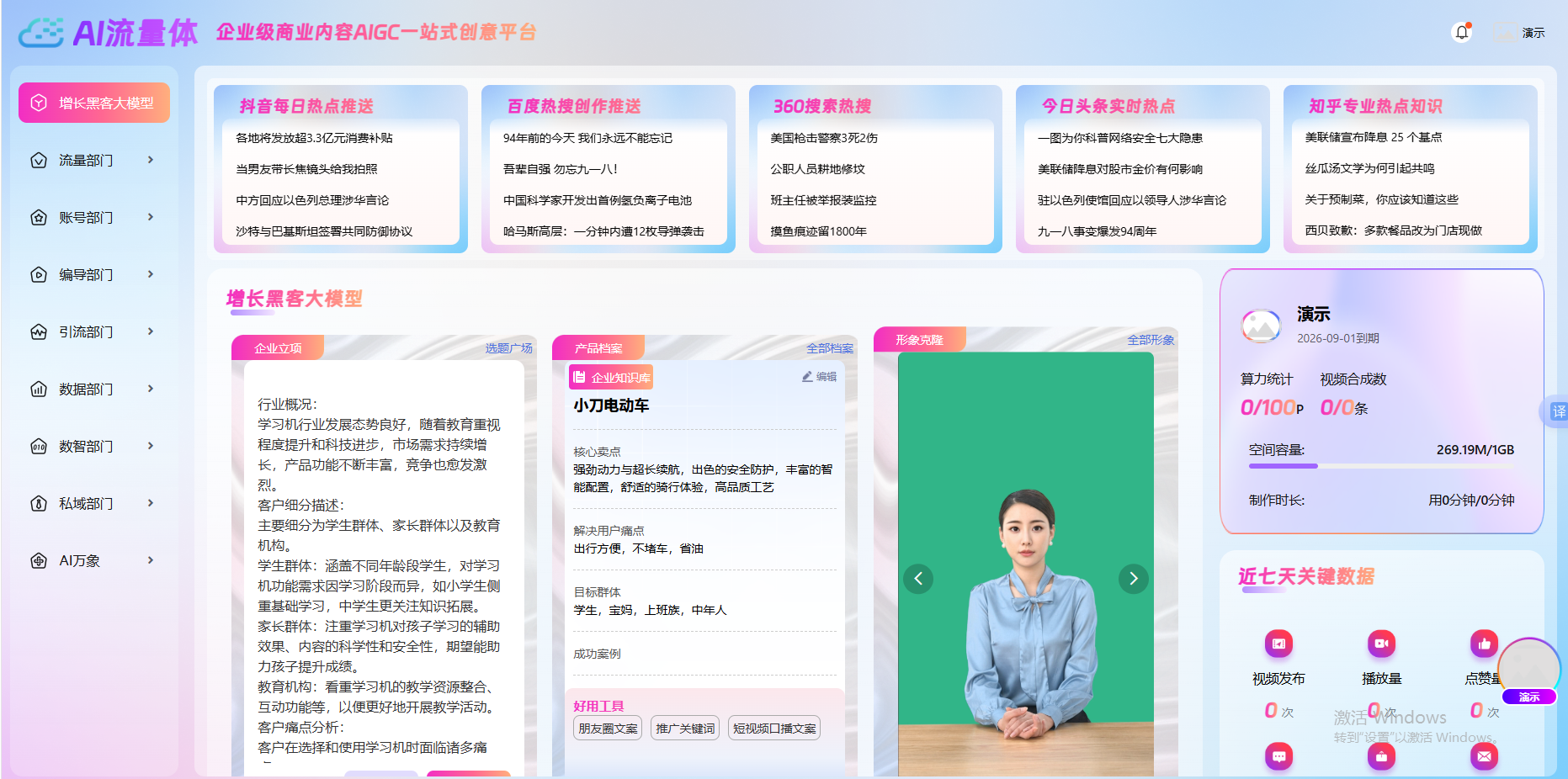Viewport: 1568px width, 779px height.
Task: Click the 播放量 camera icon
Action: [x=1381, y=644]
